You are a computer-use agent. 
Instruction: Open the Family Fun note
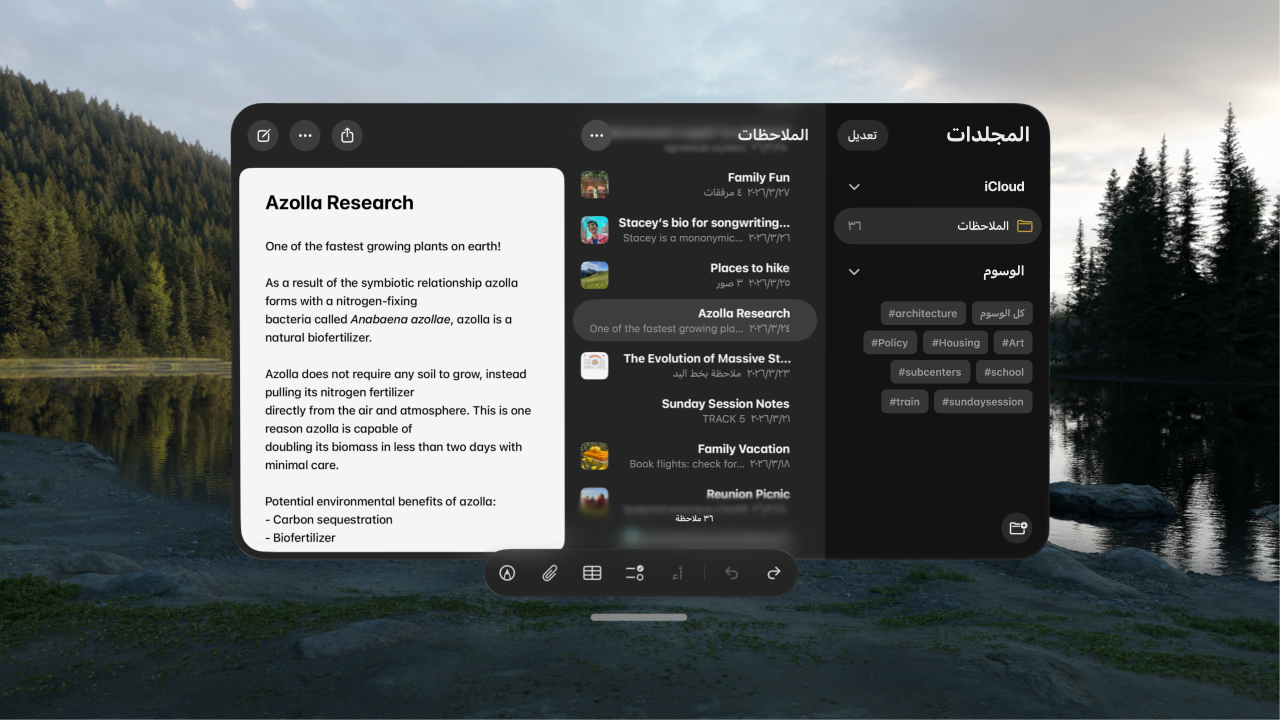pos(695,185)
